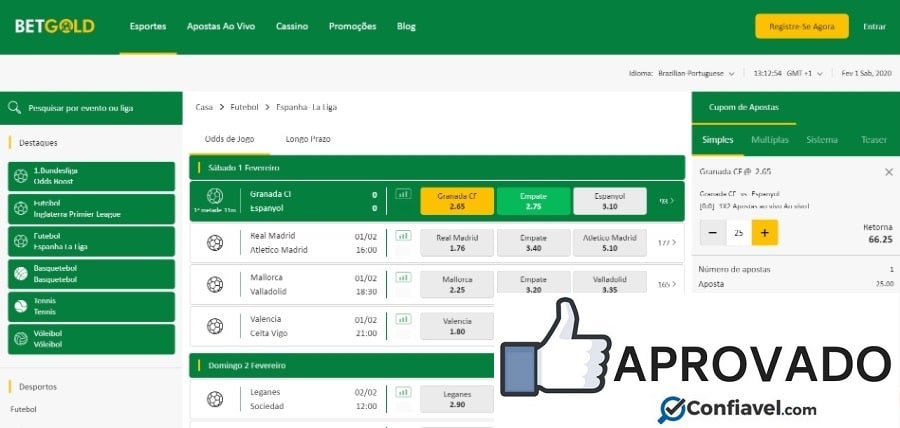Click soccer icon beside Valencia match
900x428 pixels.
pyautogui.click(x=215, y=326)
